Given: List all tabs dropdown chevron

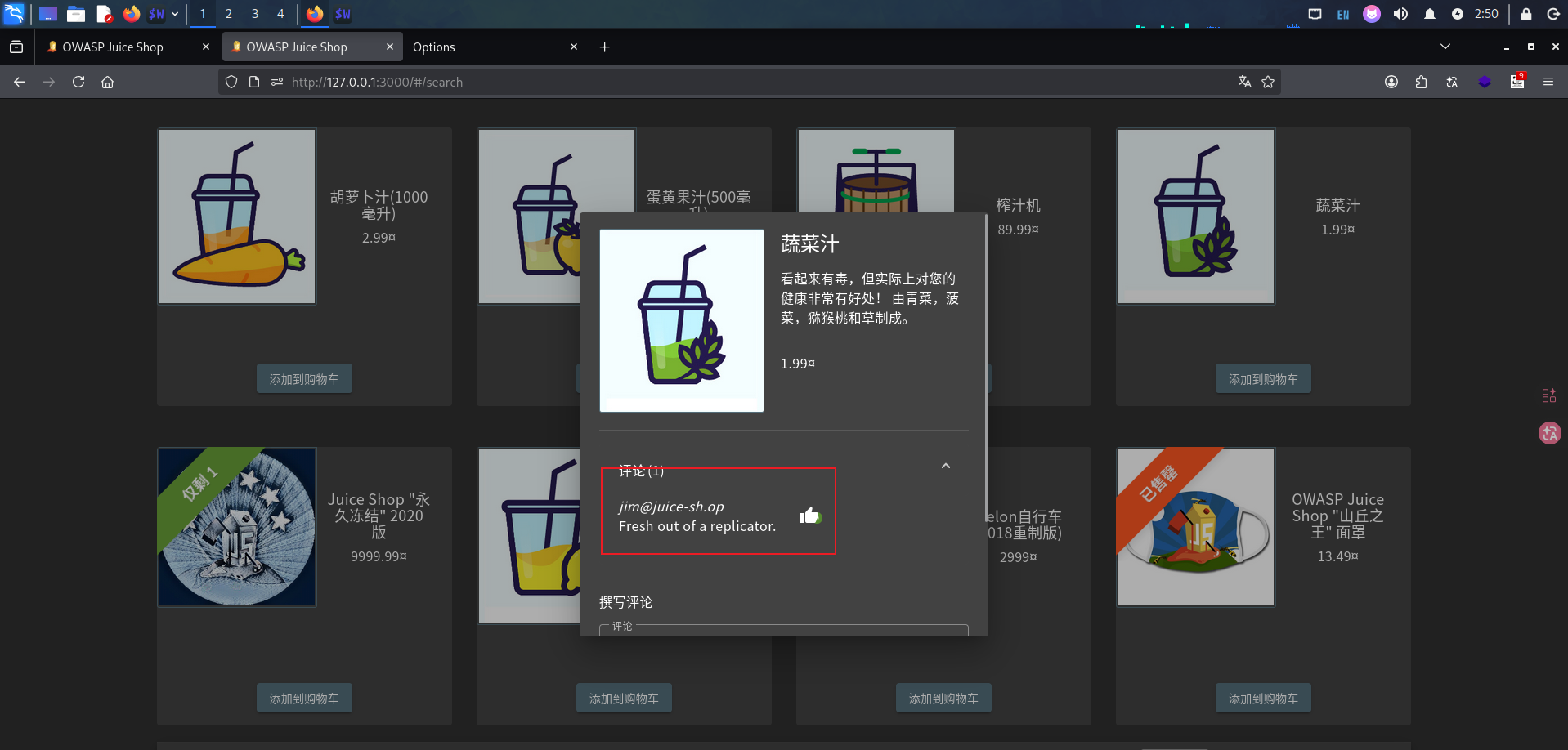Looking at the screenshot, I should click(1445, 47).
